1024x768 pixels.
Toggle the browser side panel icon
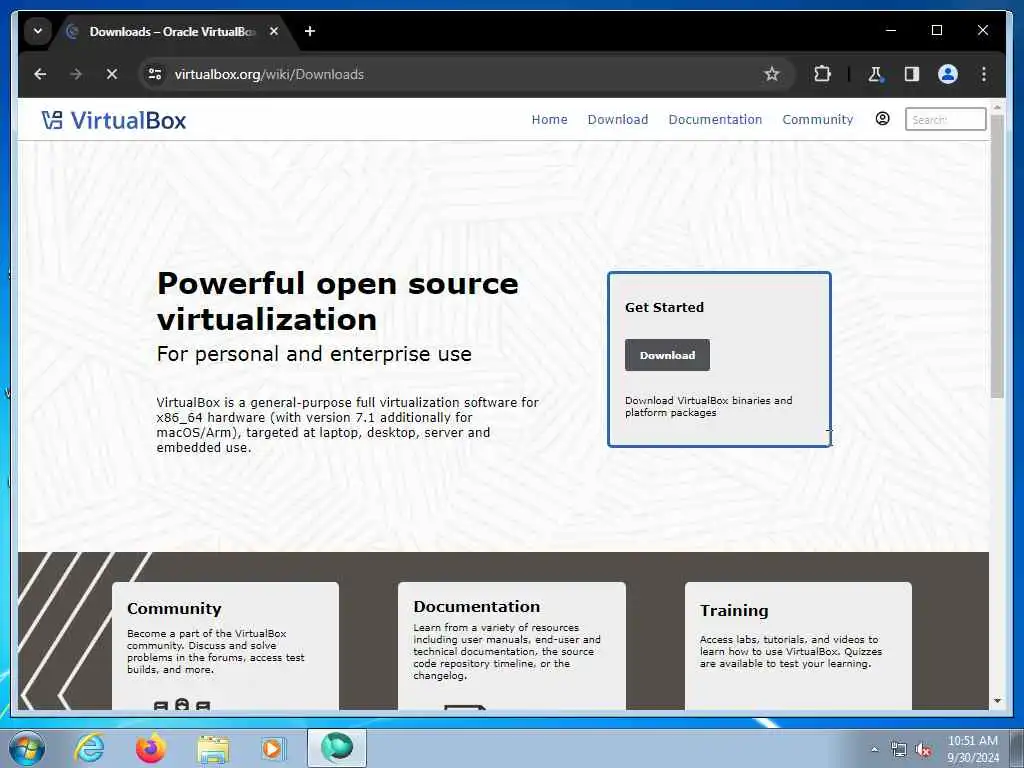tap(912, 74)
